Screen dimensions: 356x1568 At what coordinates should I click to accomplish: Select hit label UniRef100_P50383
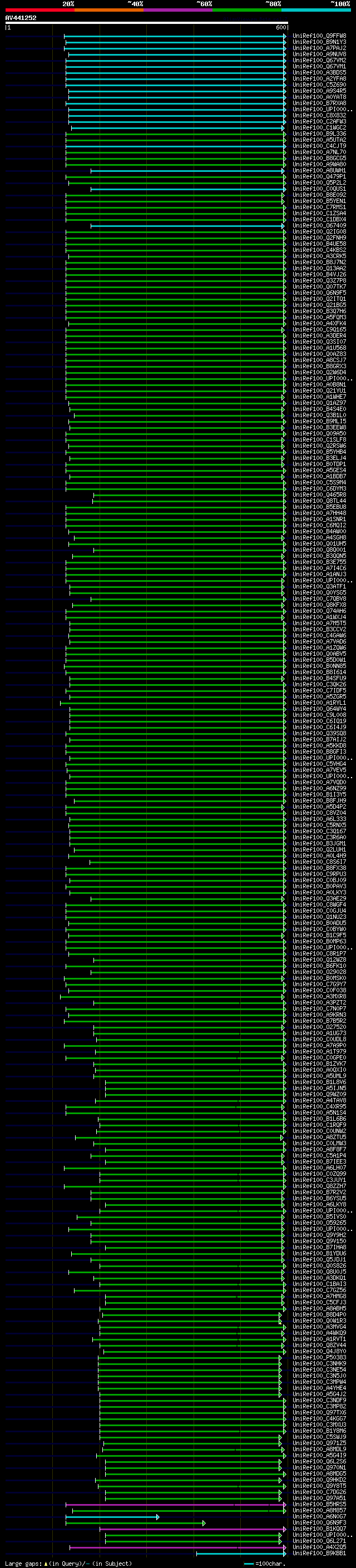319,1357
